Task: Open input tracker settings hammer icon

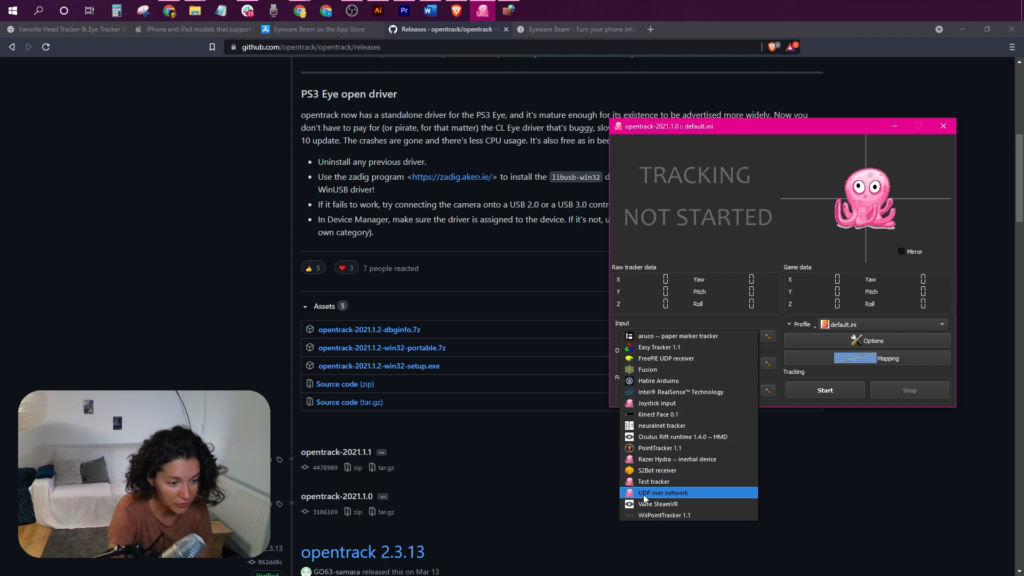Action: tap(768, 336)
